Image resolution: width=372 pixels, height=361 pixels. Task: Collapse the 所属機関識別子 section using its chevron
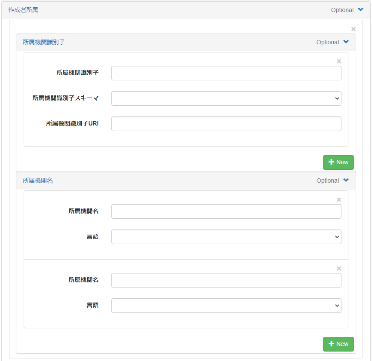(x=346, y=42)
